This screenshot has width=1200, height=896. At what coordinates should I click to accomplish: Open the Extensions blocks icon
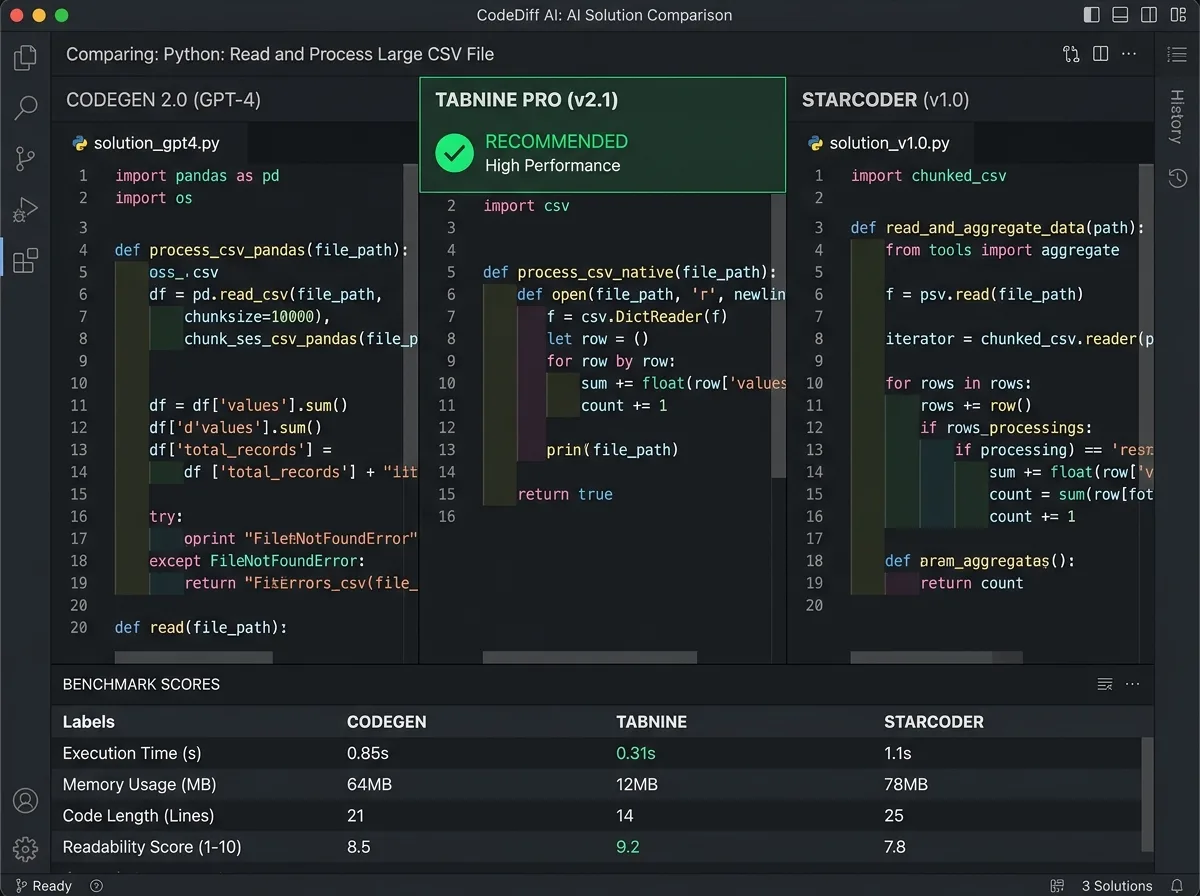coord(25,261)
